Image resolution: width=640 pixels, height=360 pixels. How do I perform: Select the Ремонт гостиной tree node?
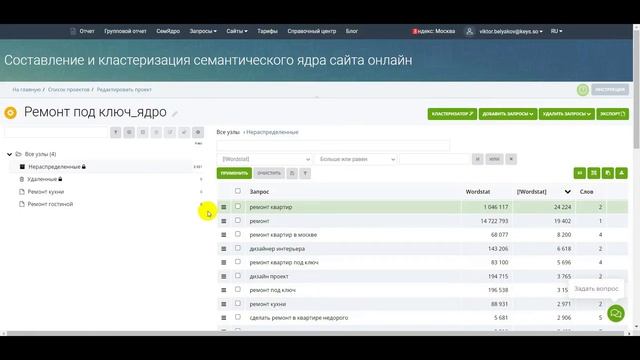tap(50, 204)
